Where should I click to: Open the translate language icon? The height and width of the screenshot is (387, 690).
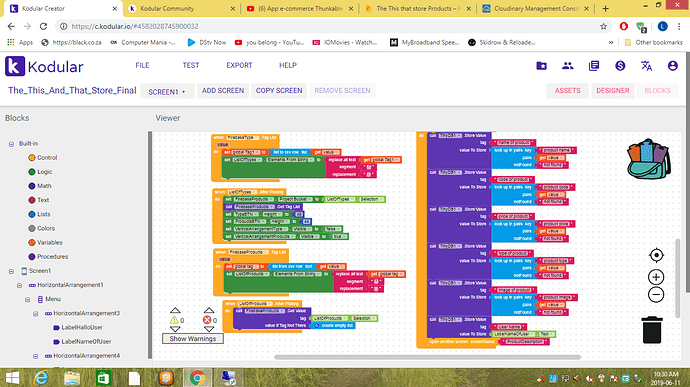click(646, 66)
